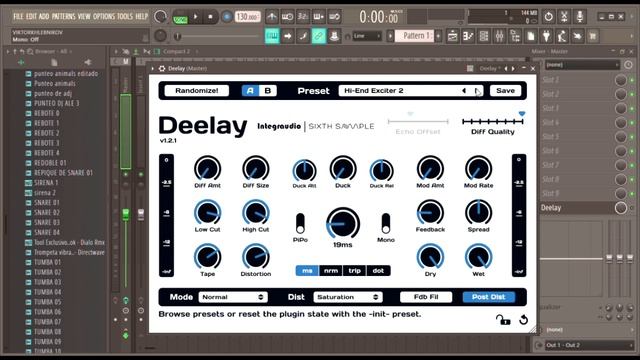Click the padlock lock icon in Deelay

(503, 320)
